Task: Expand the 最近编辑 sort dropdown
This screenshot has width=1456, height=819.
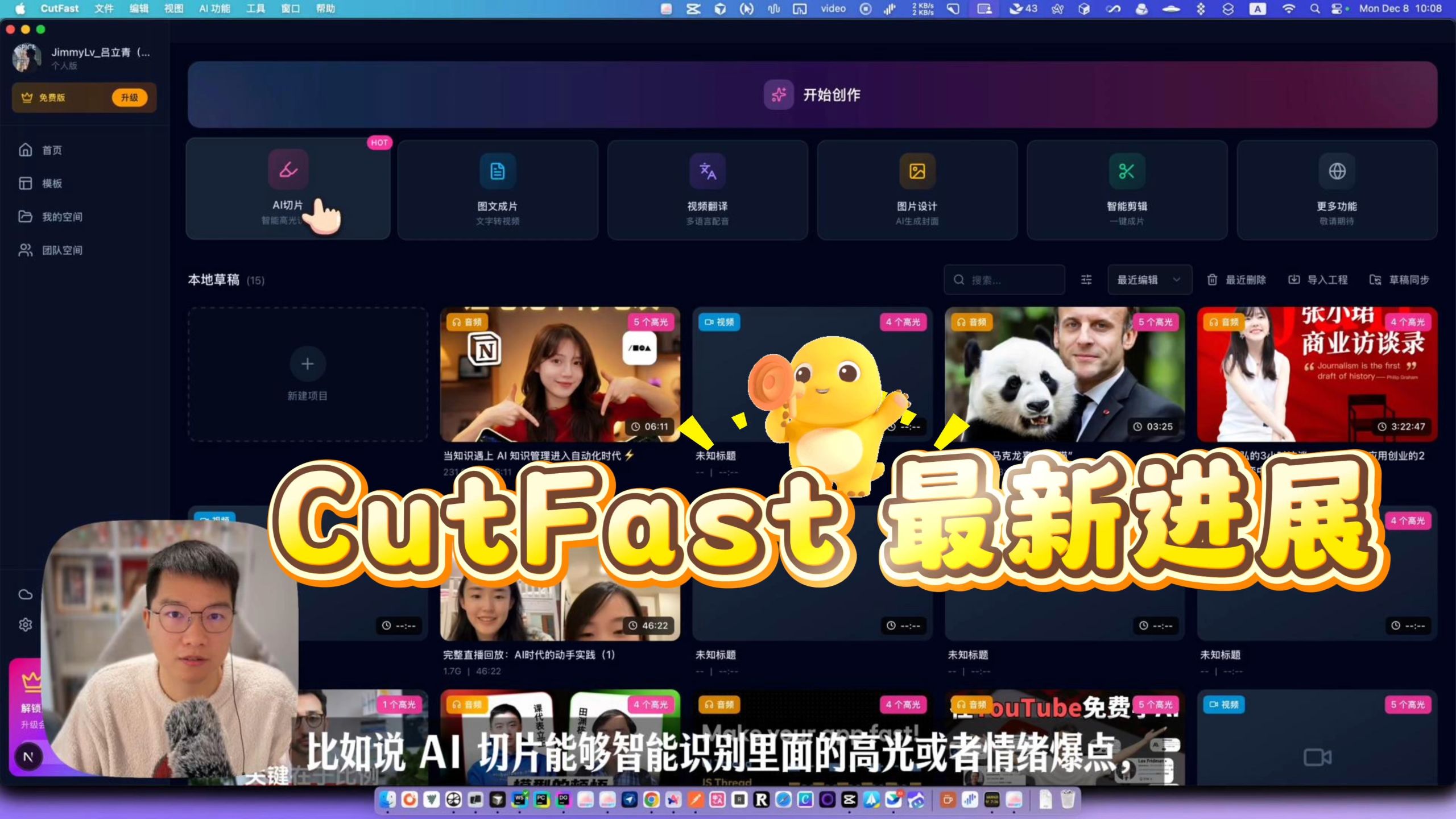Action: pyautogui.click(x=1149, y=280)
